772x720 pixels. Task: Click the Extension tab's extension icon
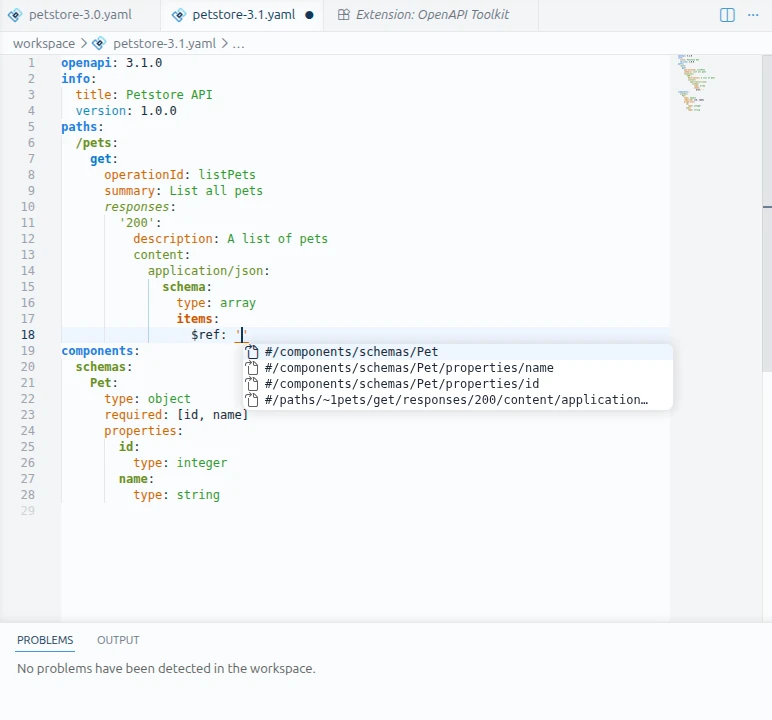pyautogui.click(x=344, y=15)
